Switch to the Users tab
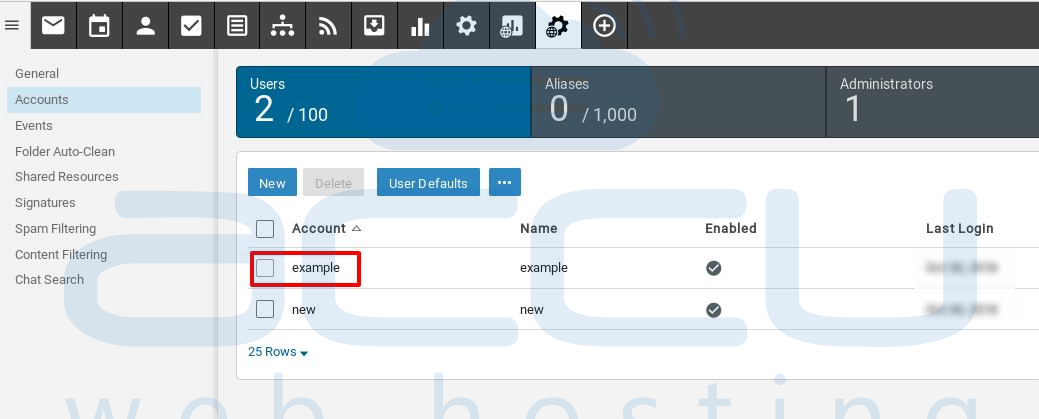This screenshot has width=1039, height=419. pyautogui.click(x=384, y=102)
